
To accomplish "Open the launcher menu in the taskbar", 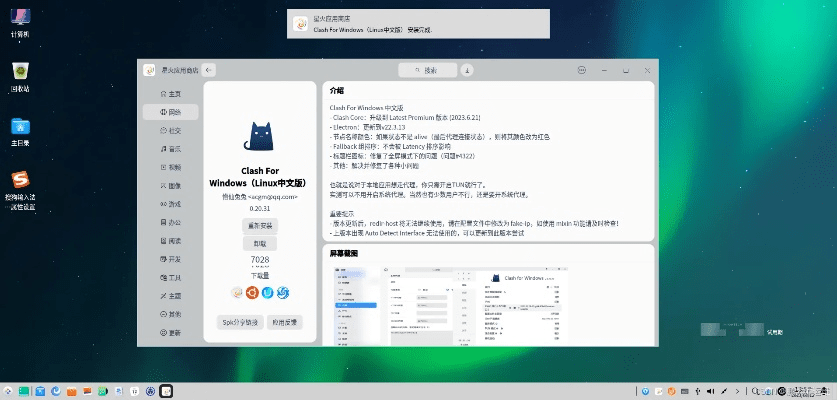I will pos(7,391).
